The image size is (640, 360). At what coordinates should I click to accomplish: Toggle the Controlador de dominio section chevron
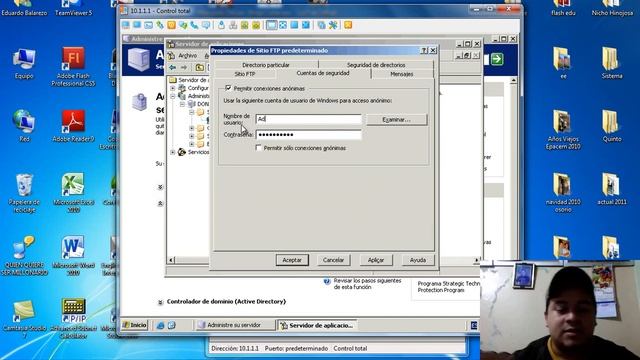(160, 302)
